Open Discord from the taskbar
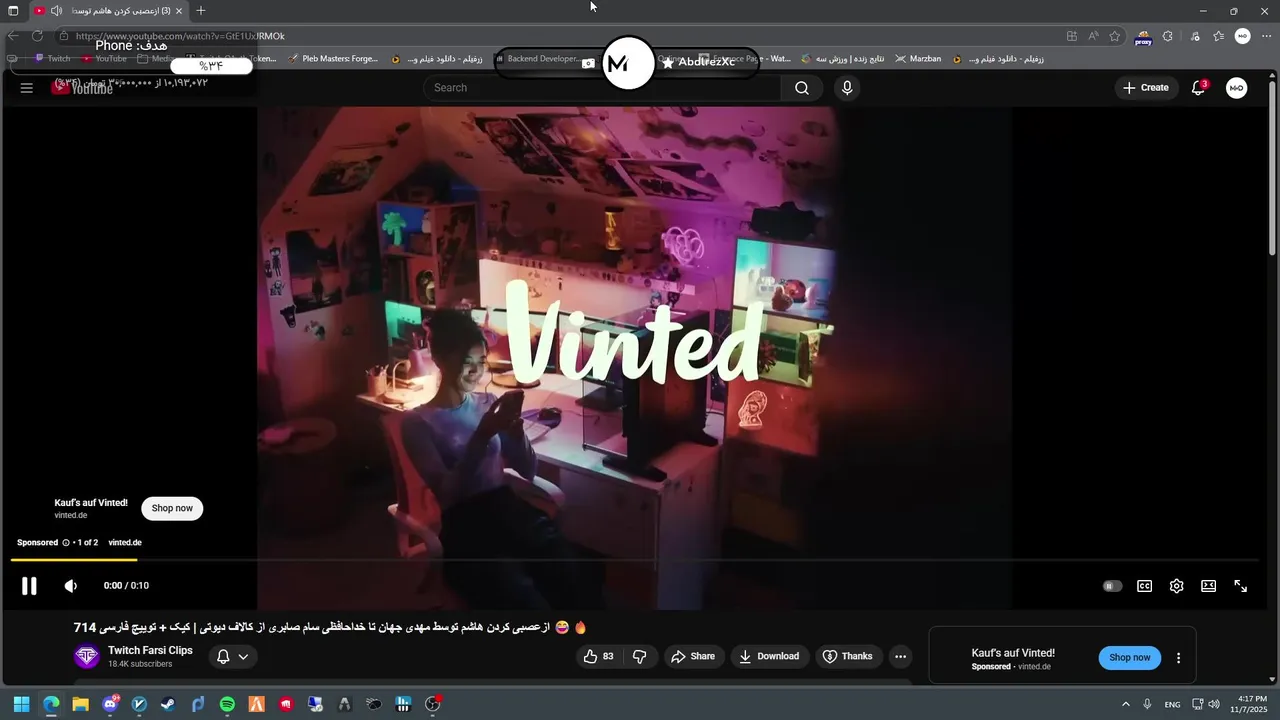Image resolution: width=1280 pixels, height=720 pixels. tap(110, 704)
